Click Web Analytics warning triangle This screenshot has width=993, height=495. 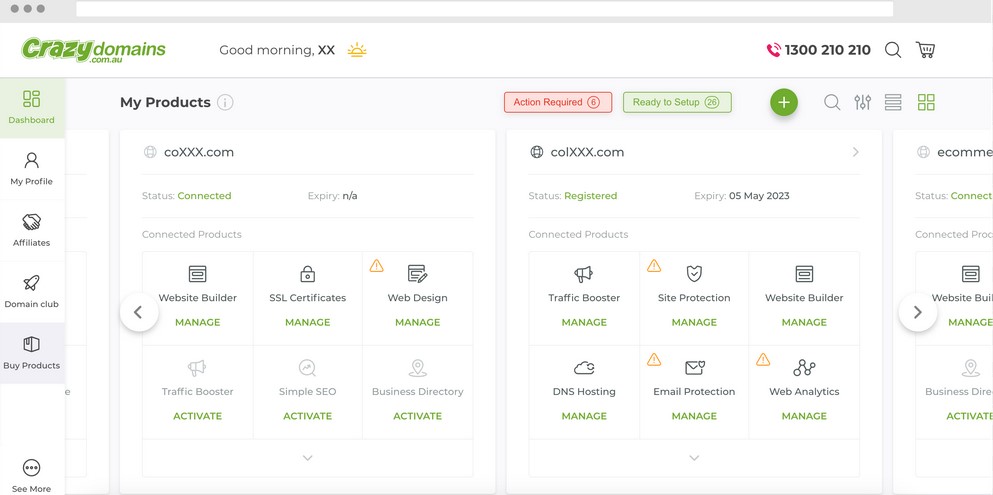pos(763,360)
